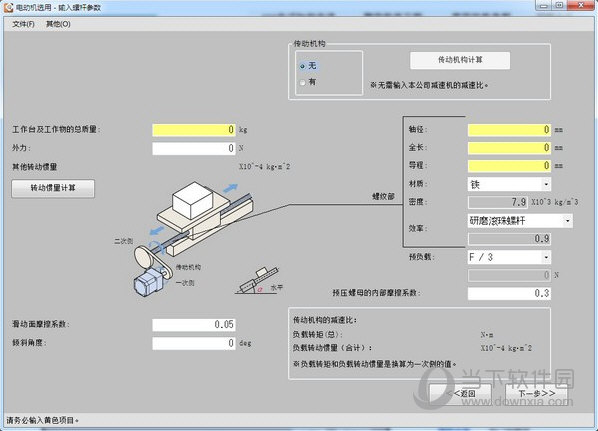This screenshot has width=598, height=431.
Task: Focus the 滑动面摩擦系数 input field
Action: (194, 325)
